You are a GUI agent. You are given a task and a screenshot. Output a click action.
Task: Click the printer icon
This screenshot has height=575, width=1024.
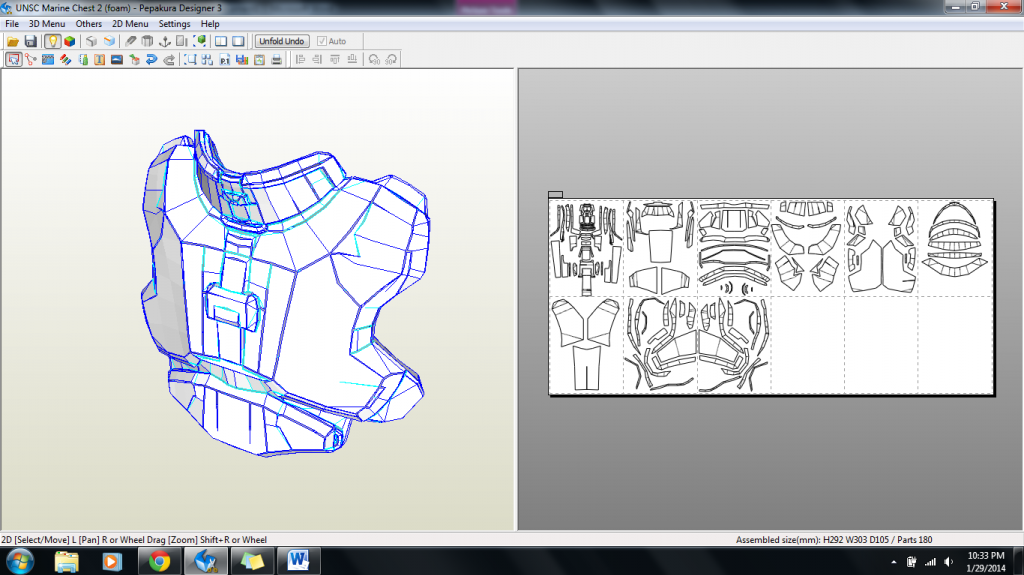tap(277, 59)
